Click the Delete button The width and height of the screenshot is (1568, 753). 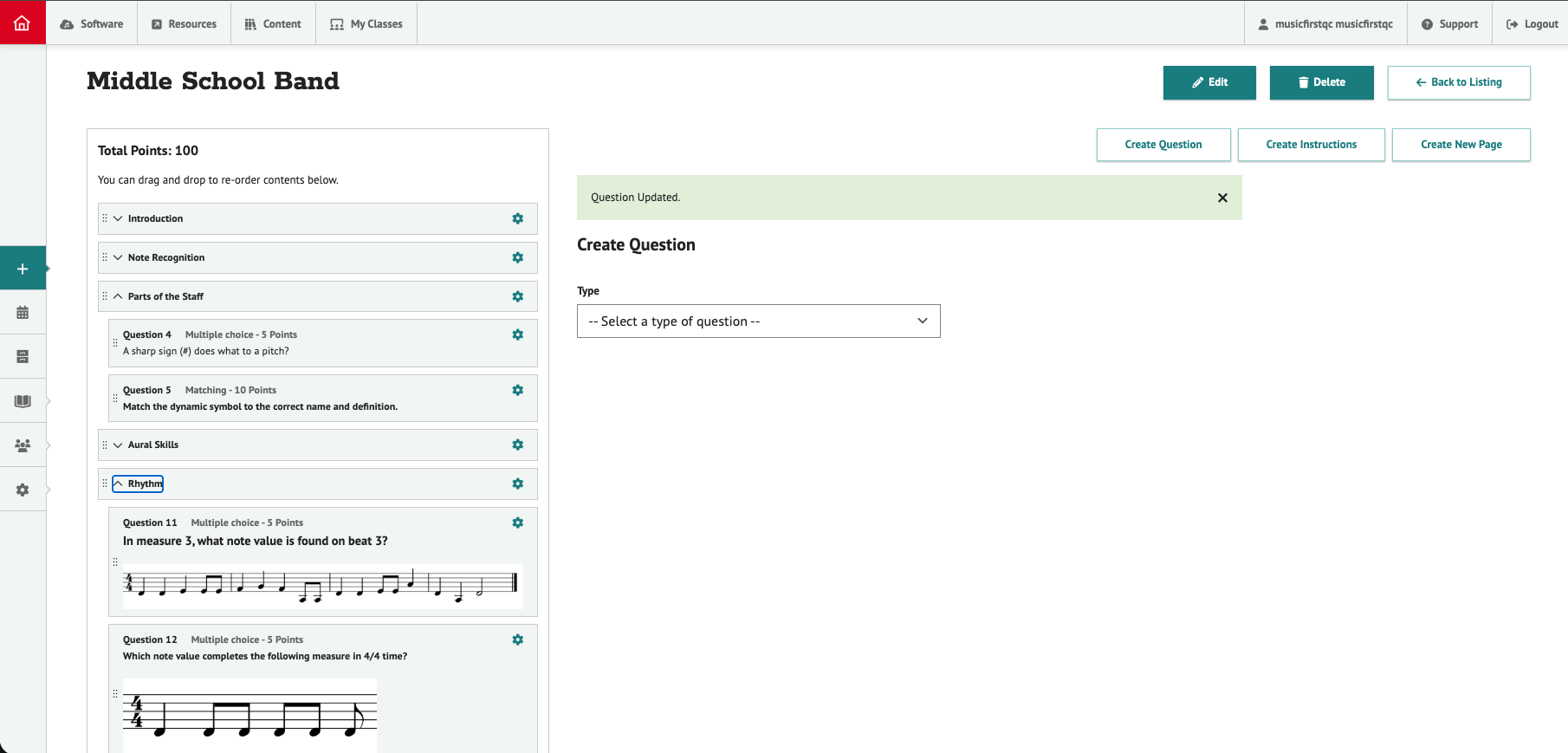1322,82
